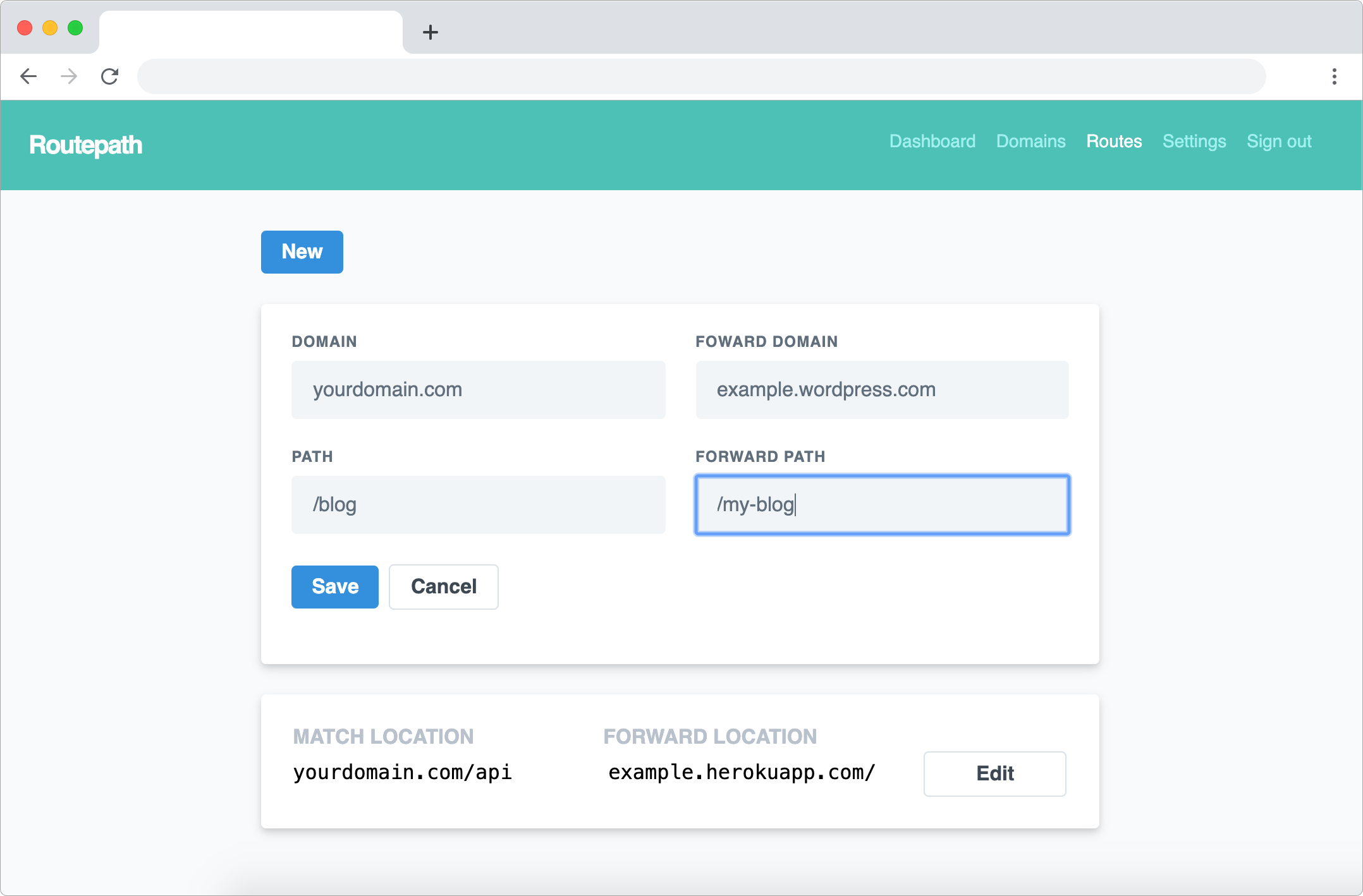The height and width of the screenshot is (896, 1363).
Task: Click the browser forward navigation arrow
Action: click(x=71, y=77)
